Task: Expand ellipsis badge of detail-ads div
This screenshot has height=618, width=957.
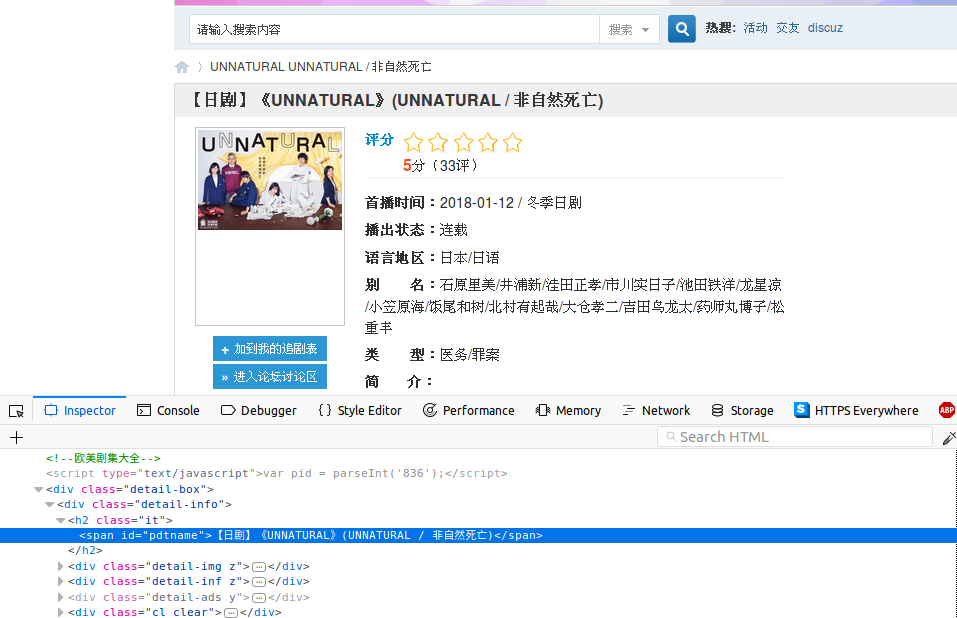Action: [x=259, y=598]
